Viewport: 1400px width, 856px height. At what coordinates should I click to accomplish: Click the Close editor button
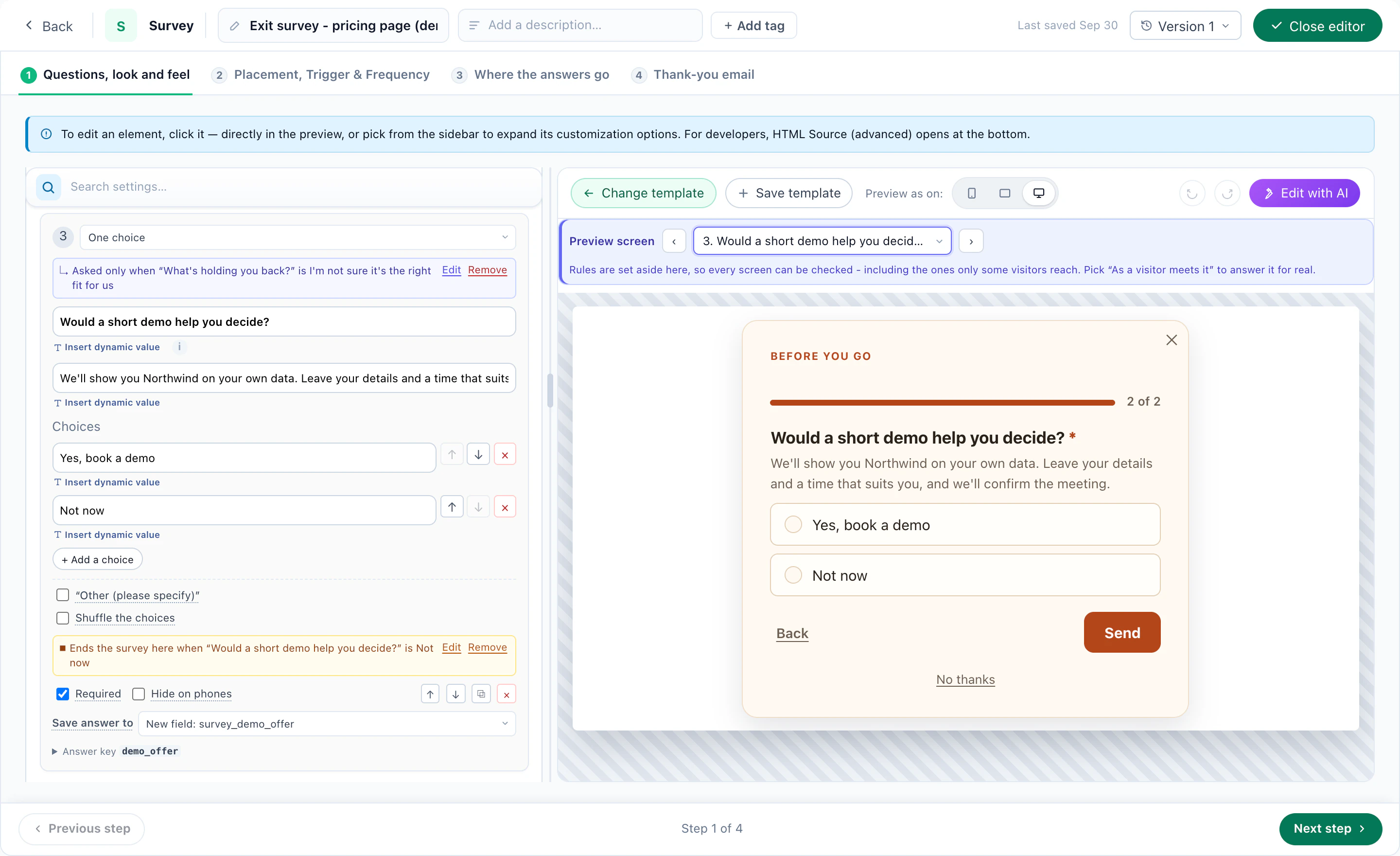[1317, 26]
